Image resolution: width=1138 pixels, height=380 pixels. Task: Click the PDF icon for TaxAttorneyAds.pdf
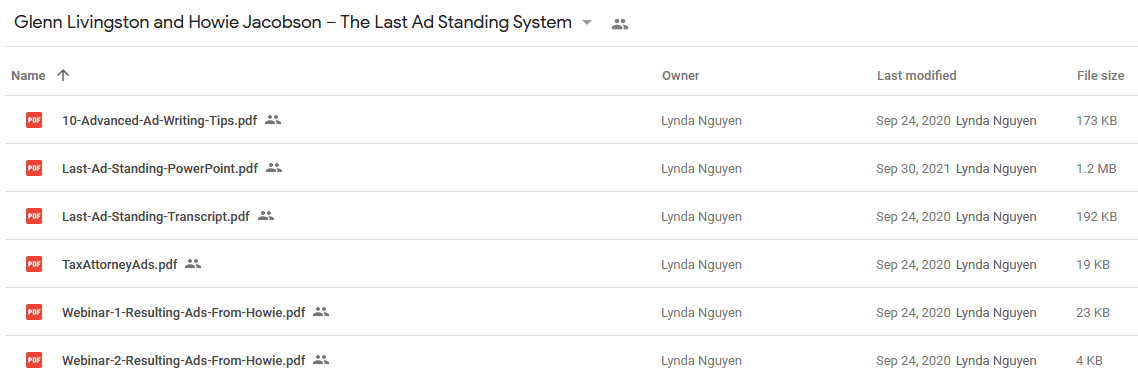point(33,265)
